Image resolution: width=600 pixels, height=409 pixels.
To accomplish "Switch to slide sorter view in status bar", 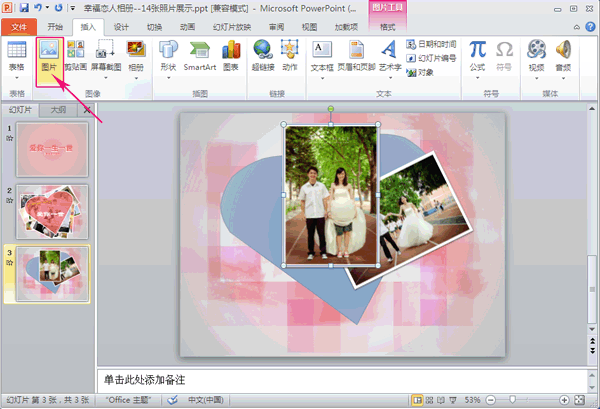I will pyautogui.click(x=427, y=399).
